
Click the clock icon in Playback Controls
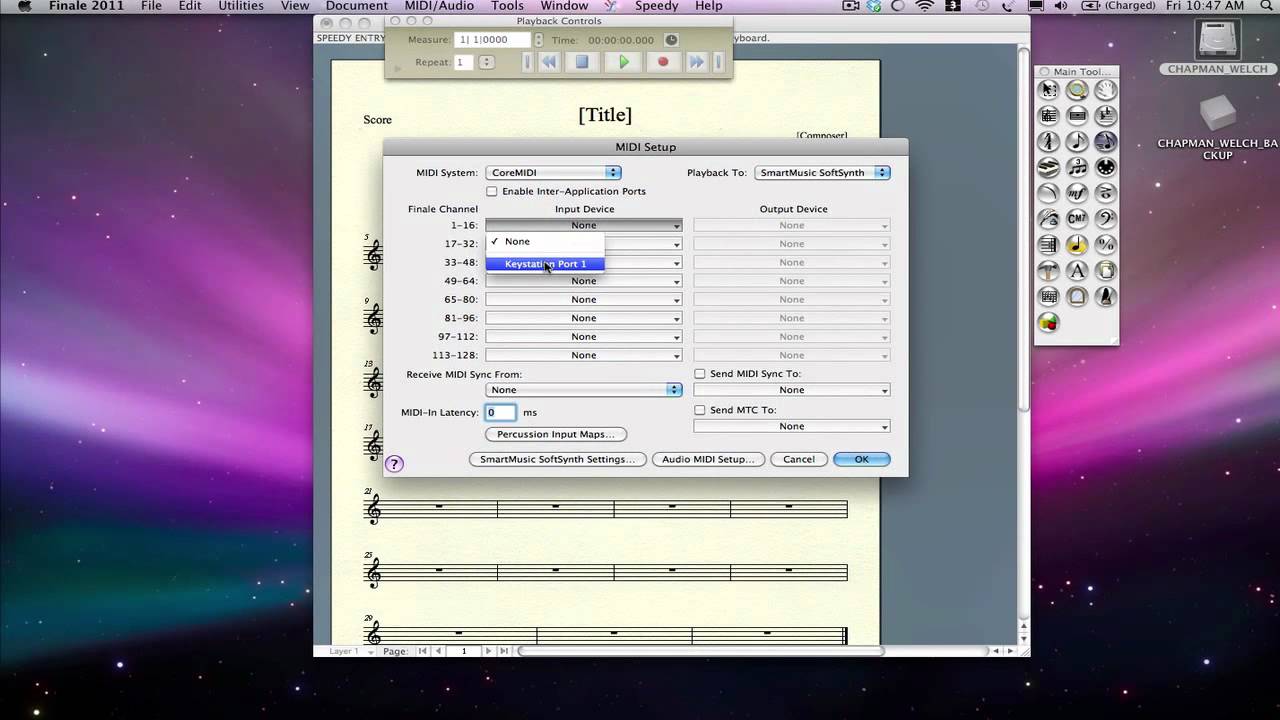(671, 40)
